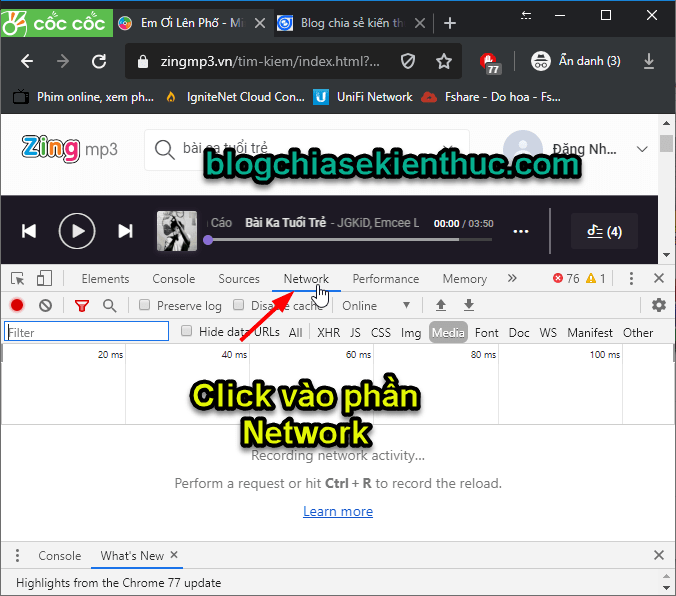Filter requests by WS
The width and height of the screenshot is (676, 596).
tap(548, 333)
